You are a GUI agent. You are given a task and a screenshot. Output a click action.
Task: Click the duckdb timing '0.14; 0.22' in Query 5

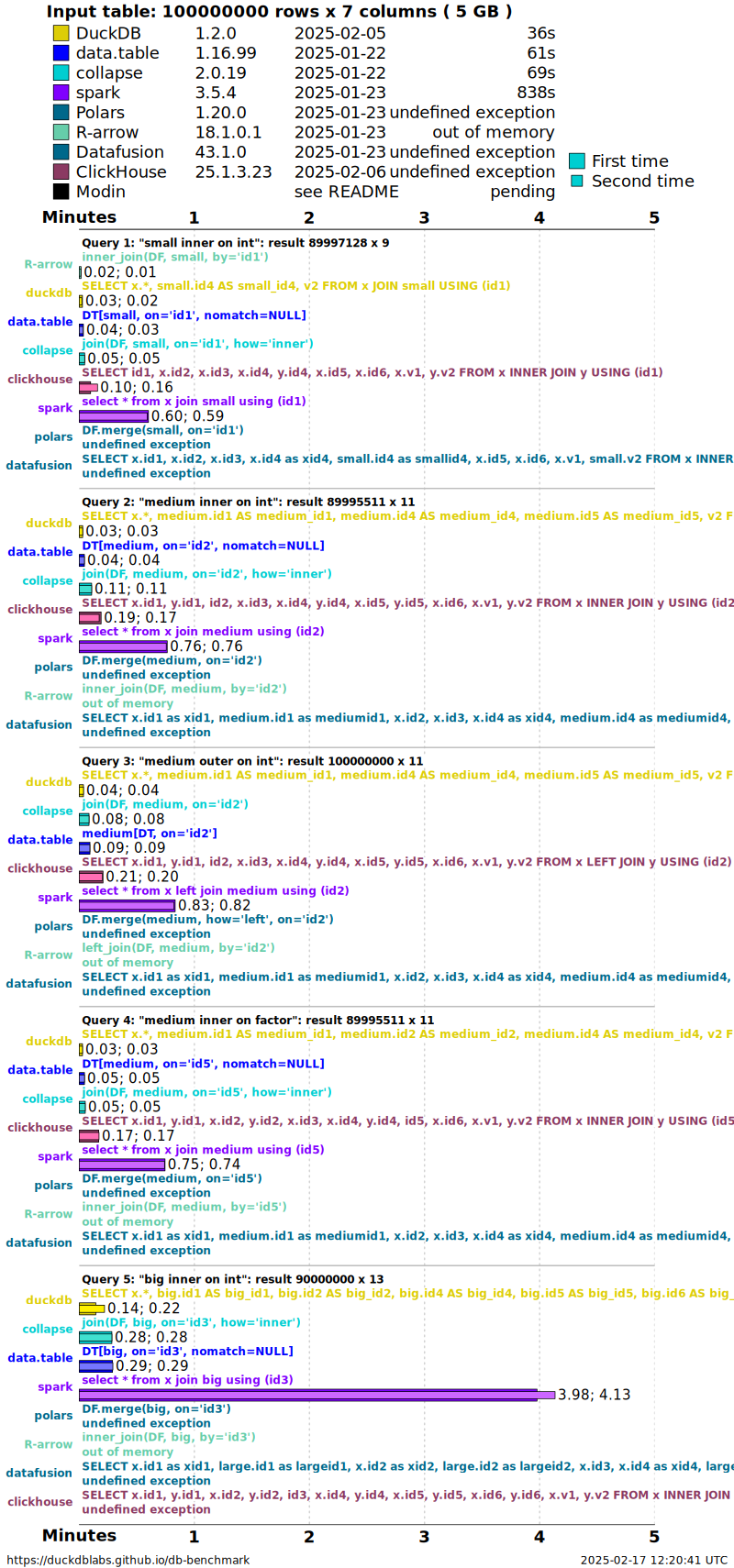click(x=143, y=1309)
